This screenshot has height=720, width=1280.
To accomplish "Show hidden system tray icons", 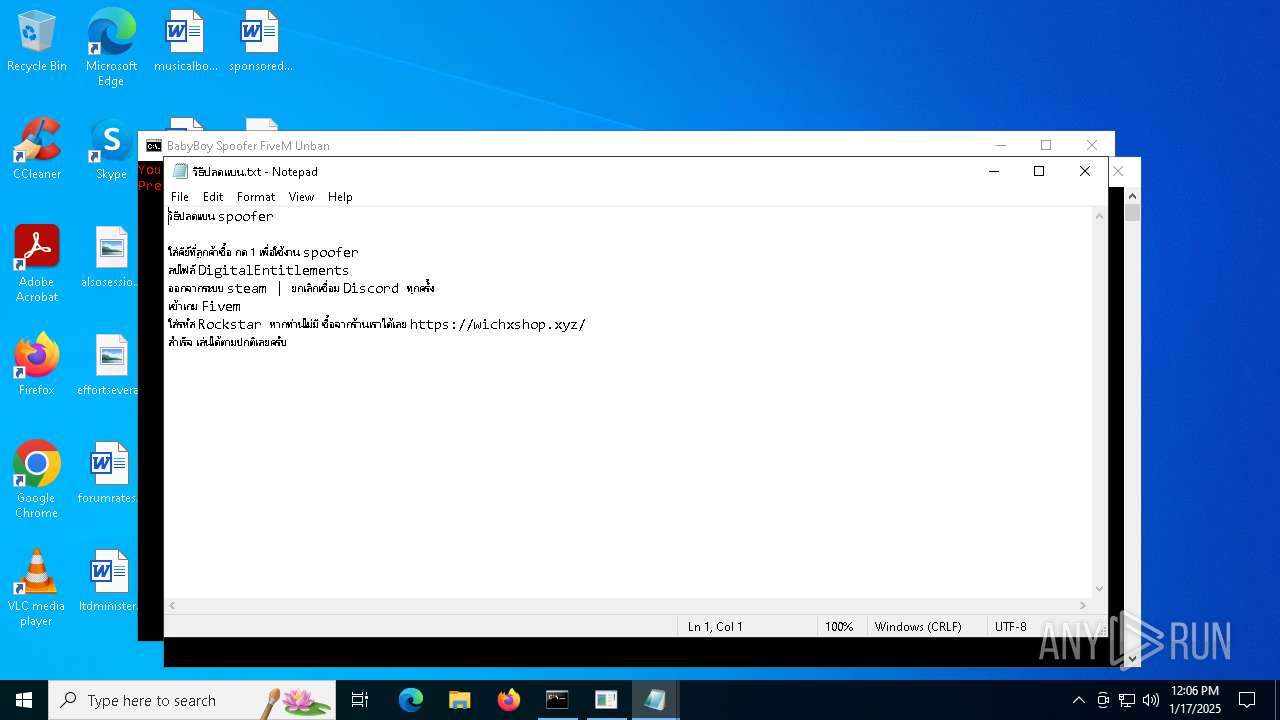I will [x=1078, y=700].
